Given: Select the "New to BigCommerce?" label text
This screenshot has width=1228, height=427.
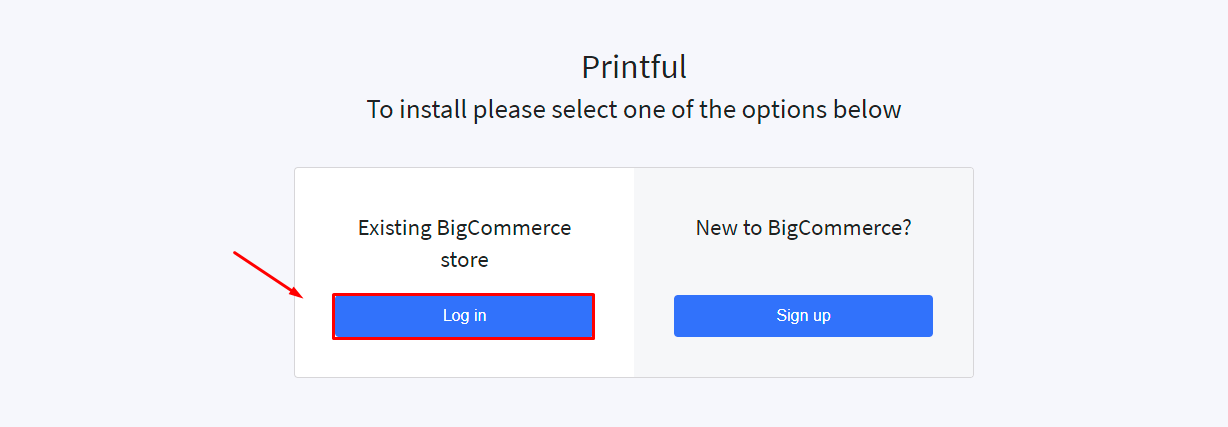Looking at the screenshot, I should [x=803, y=228].
